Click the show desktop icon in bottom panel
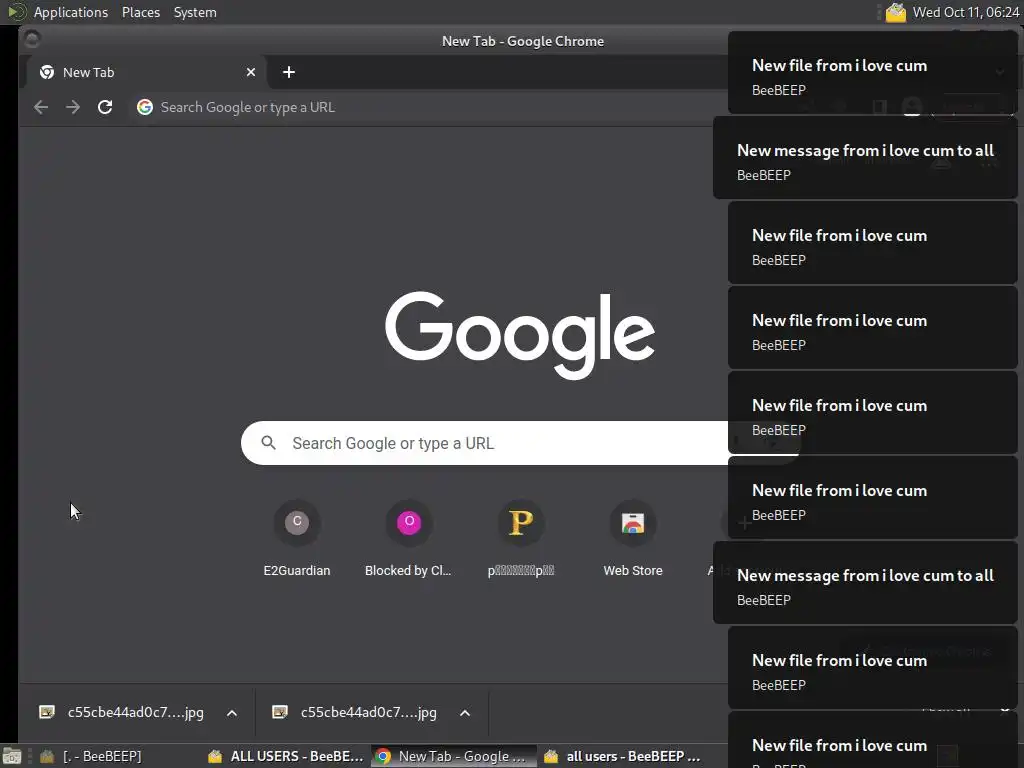Screen dimensions: 1024x768 12,756
